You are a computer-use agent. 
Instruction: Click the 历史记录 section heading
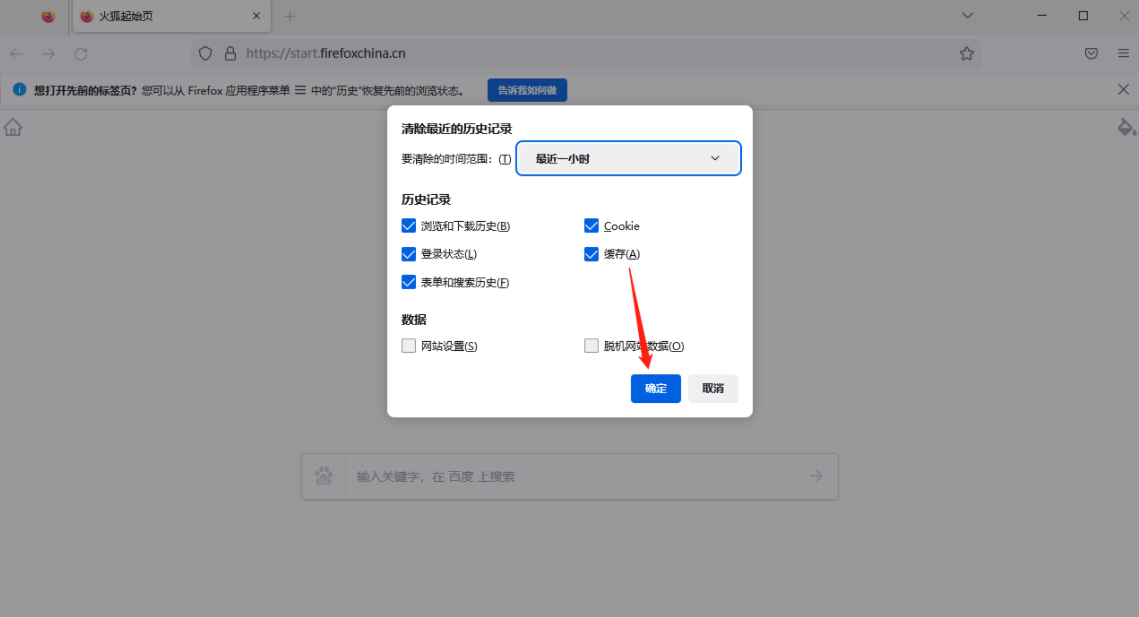coord(426,199)
